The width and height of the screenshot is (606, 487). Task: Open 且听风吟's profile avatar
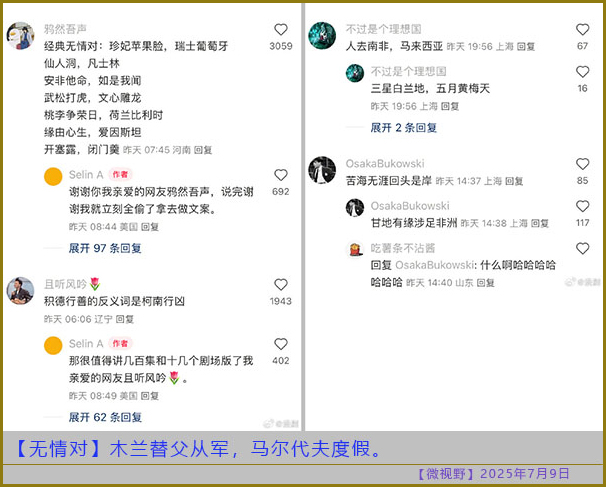21,291
